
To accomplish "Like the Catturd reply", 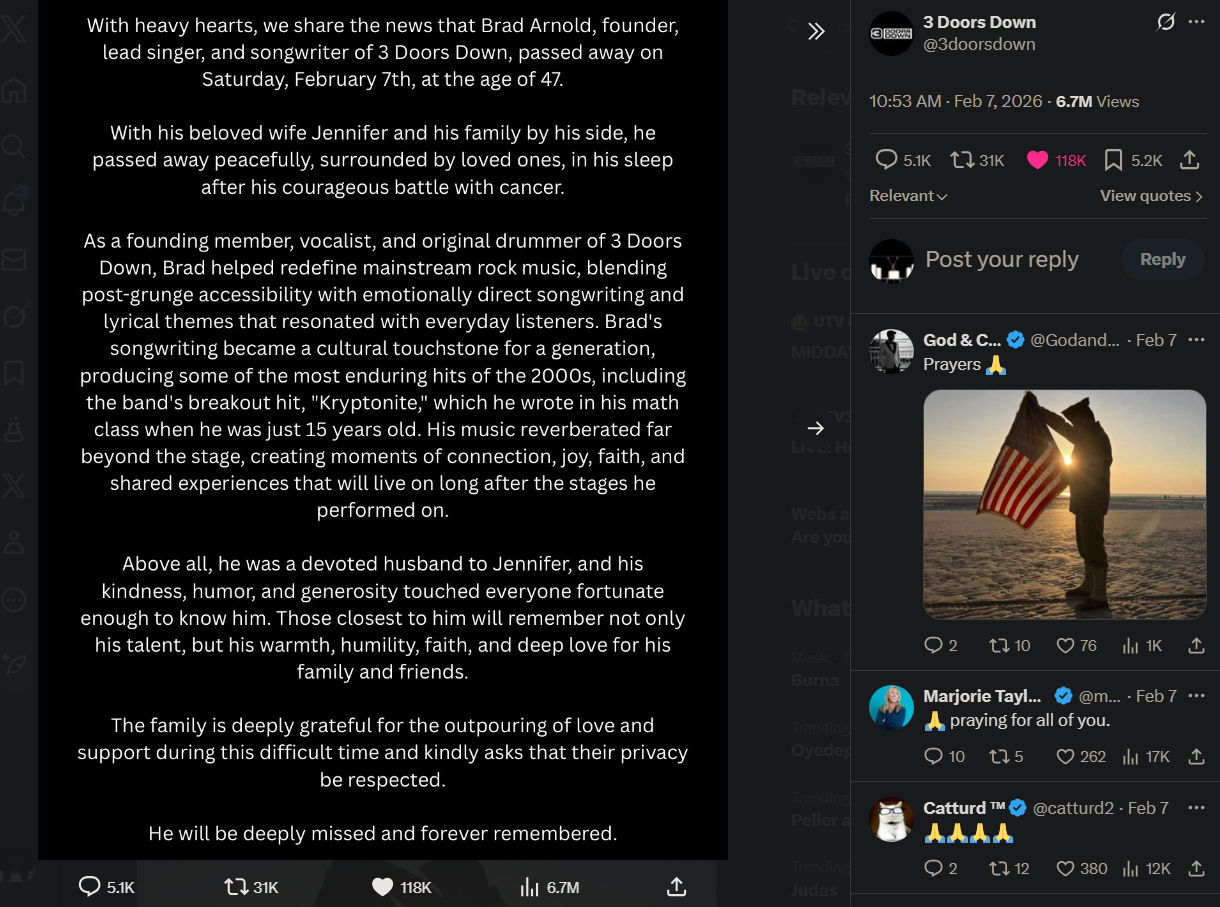I will click(1066, 868).
